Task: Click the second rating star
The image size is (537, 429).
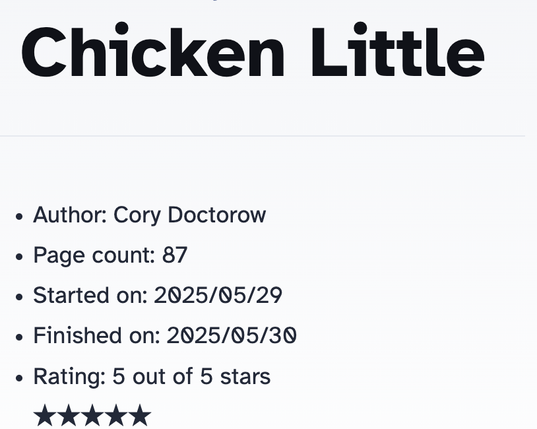Action: [x=68, y=415]
